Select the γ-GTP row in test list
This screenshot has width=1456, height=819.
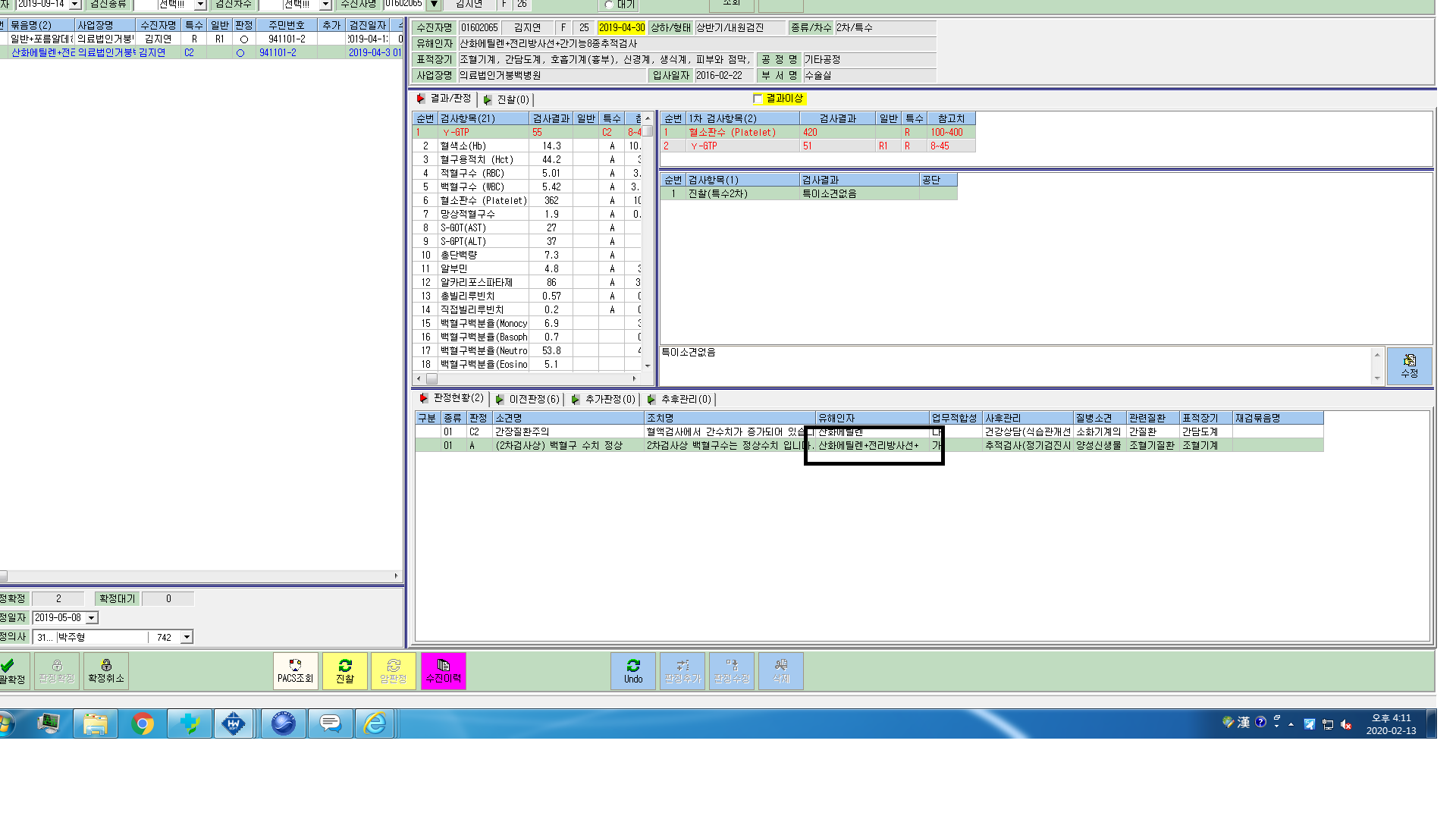(528, 132)
